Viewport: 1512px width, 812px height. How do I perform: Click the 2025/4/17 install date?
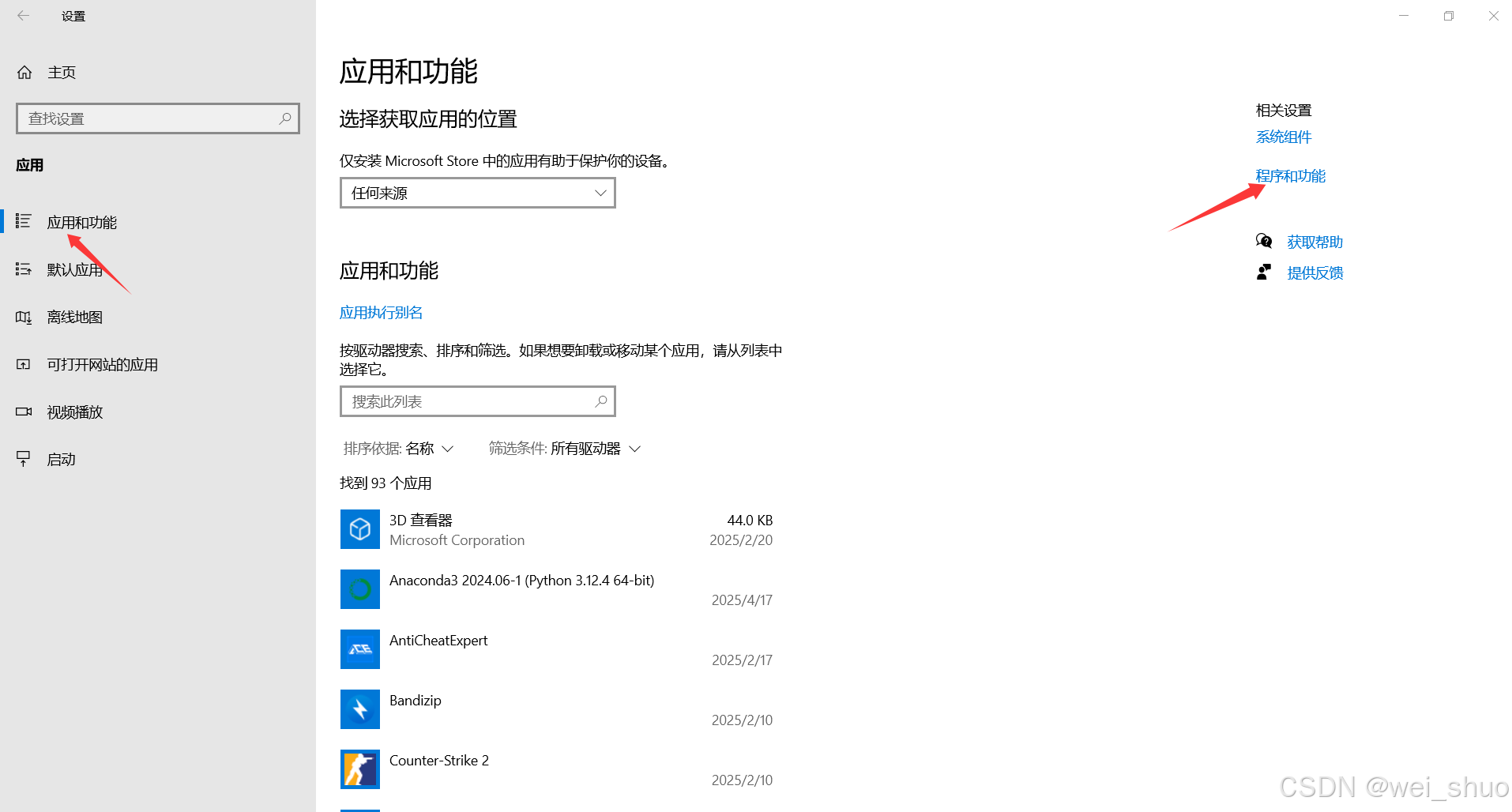click(742, 600)
